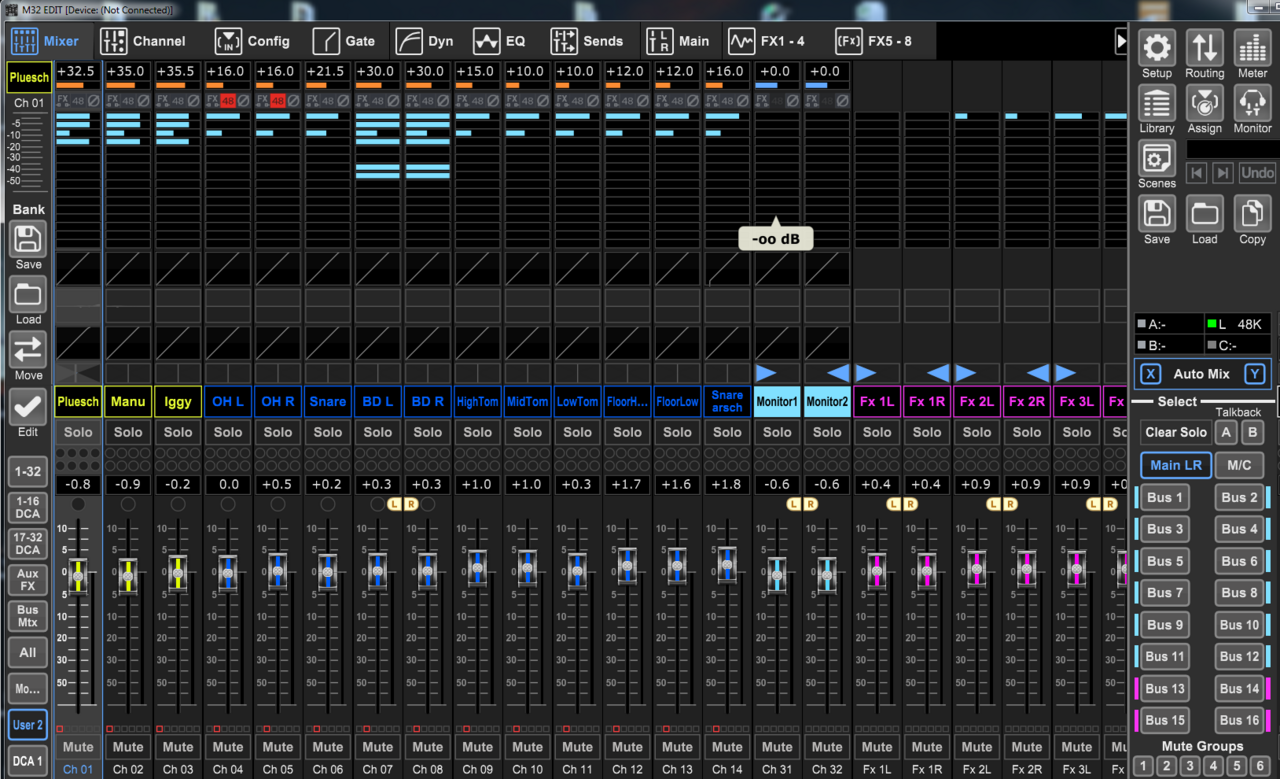Switch to the Dyn tab
The image size is (1280, 779).
[x=425, y=41]
